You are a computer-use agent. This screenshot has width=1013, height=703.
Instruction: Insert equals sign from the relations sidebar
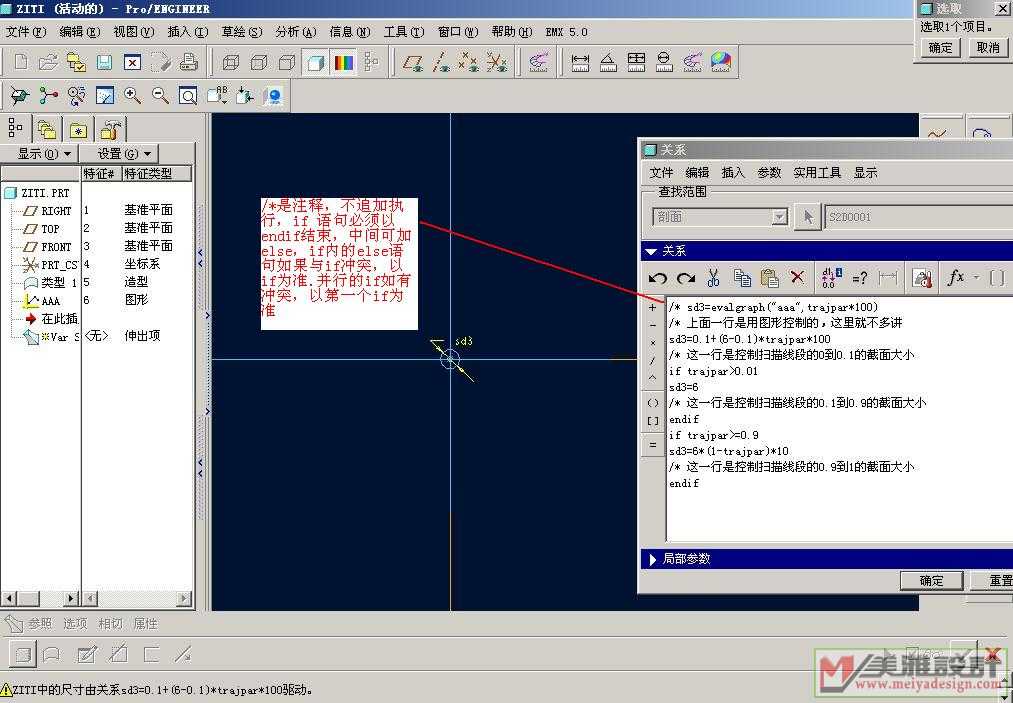coord(653,445)
